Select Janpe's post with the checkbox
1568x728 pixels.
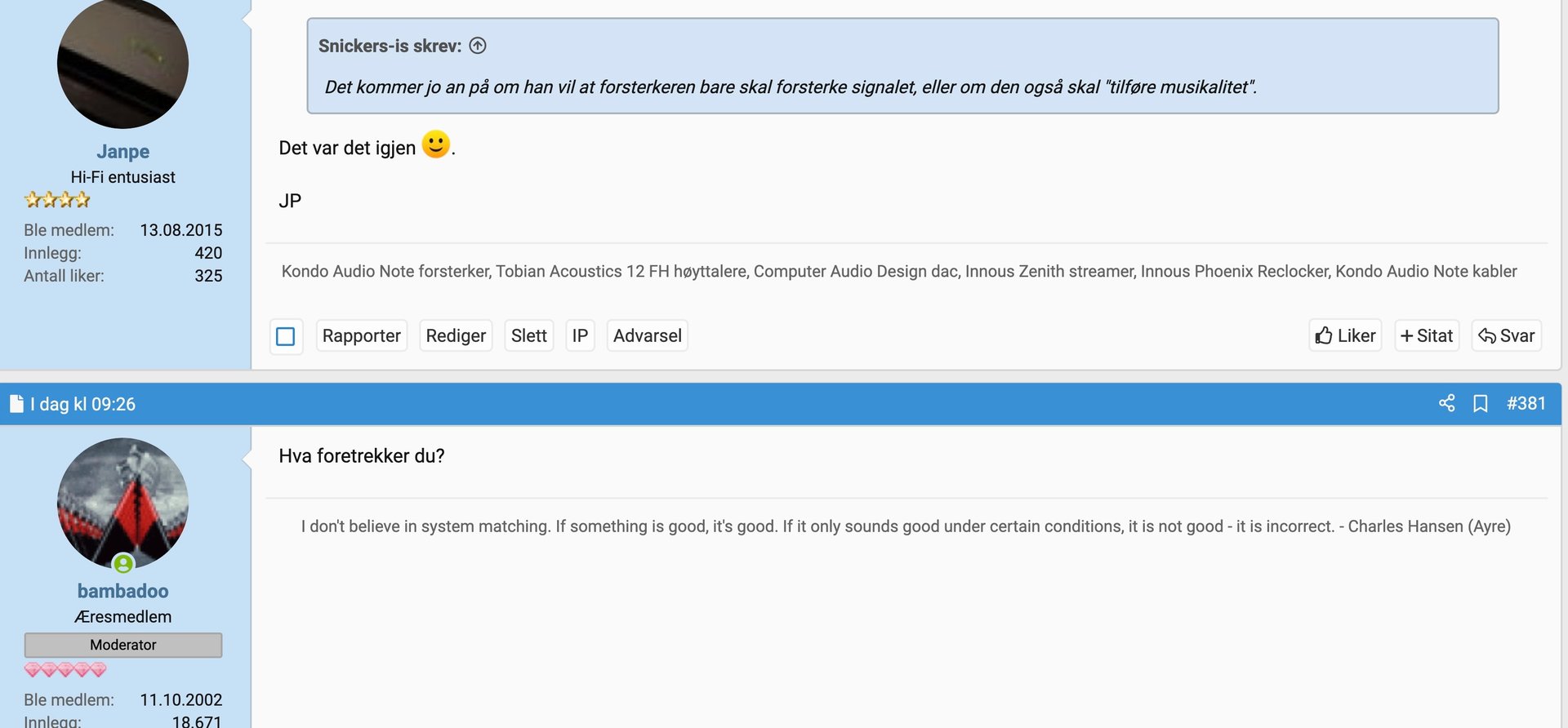pos(286,336)
